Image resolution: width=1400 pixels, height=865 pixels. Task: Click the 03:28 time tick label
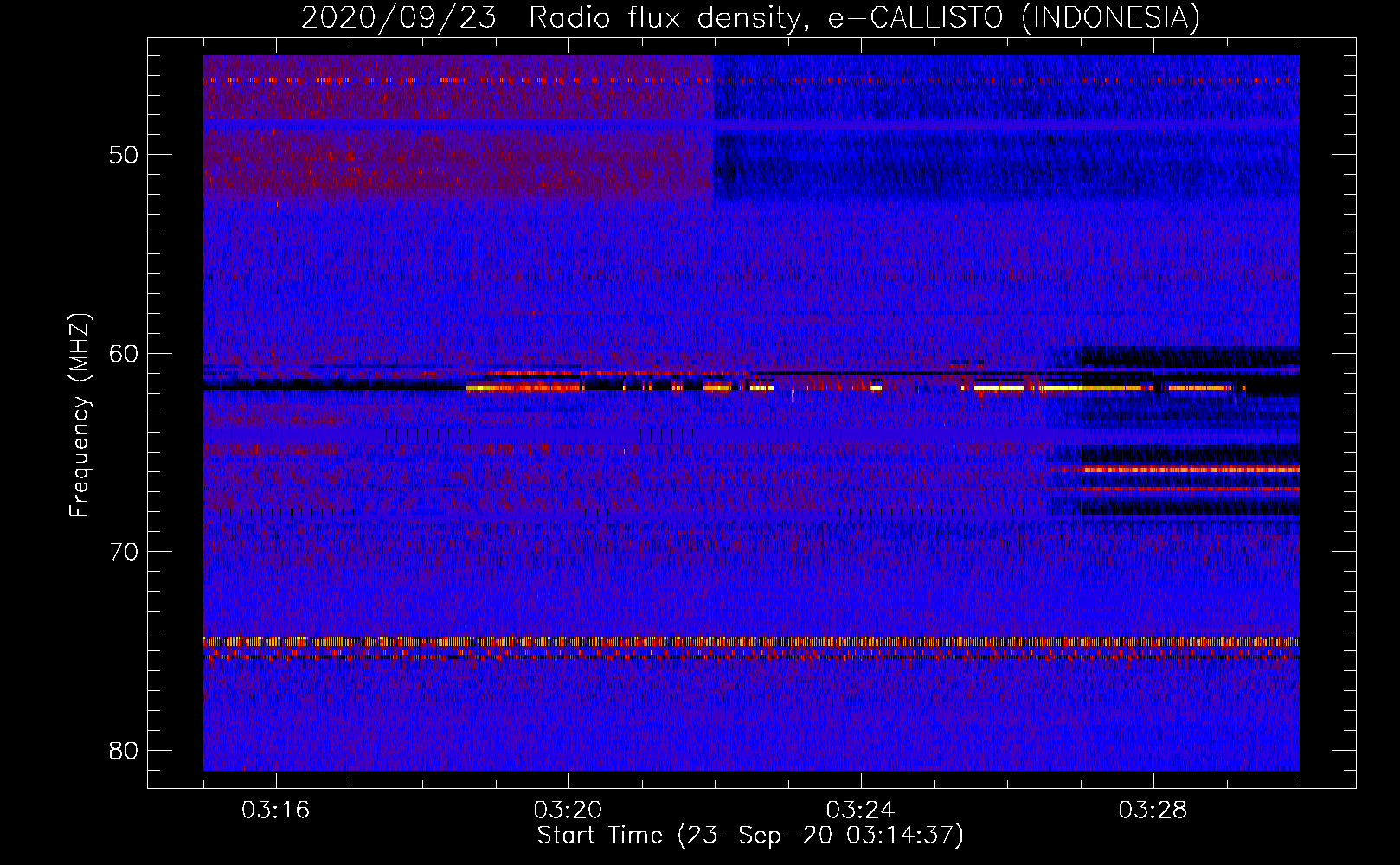coord(1153,811)
